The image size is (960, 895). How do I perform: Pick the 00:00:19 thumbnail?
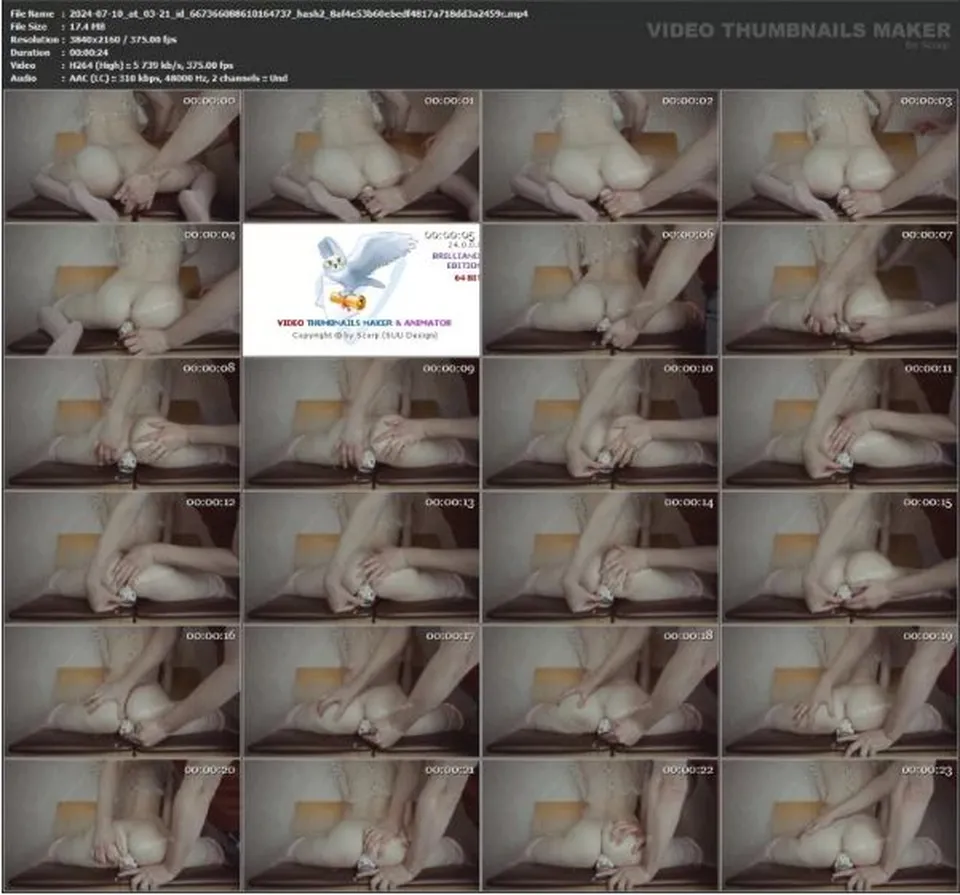click(839, 691)
